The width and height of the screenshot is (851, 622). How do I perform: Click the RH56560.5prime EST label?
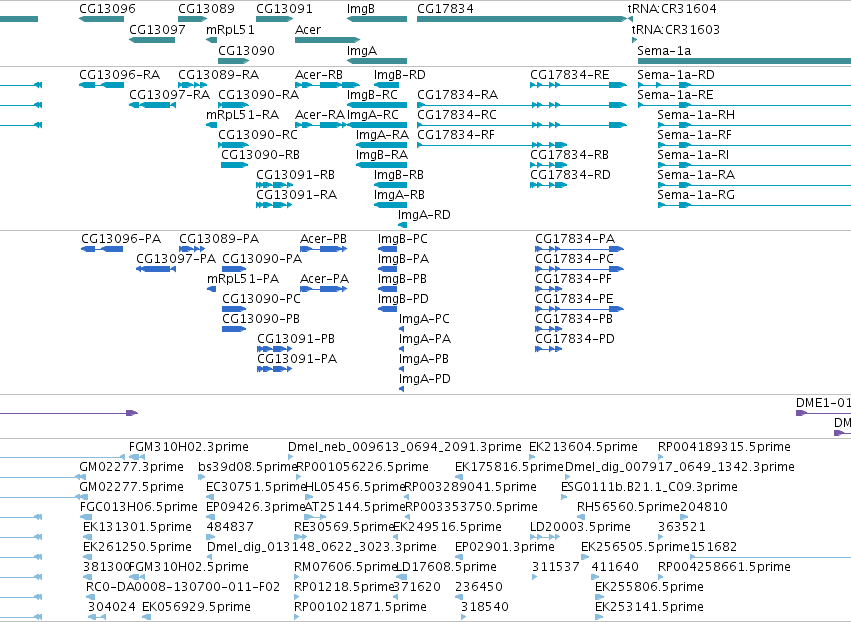point(628,507)
